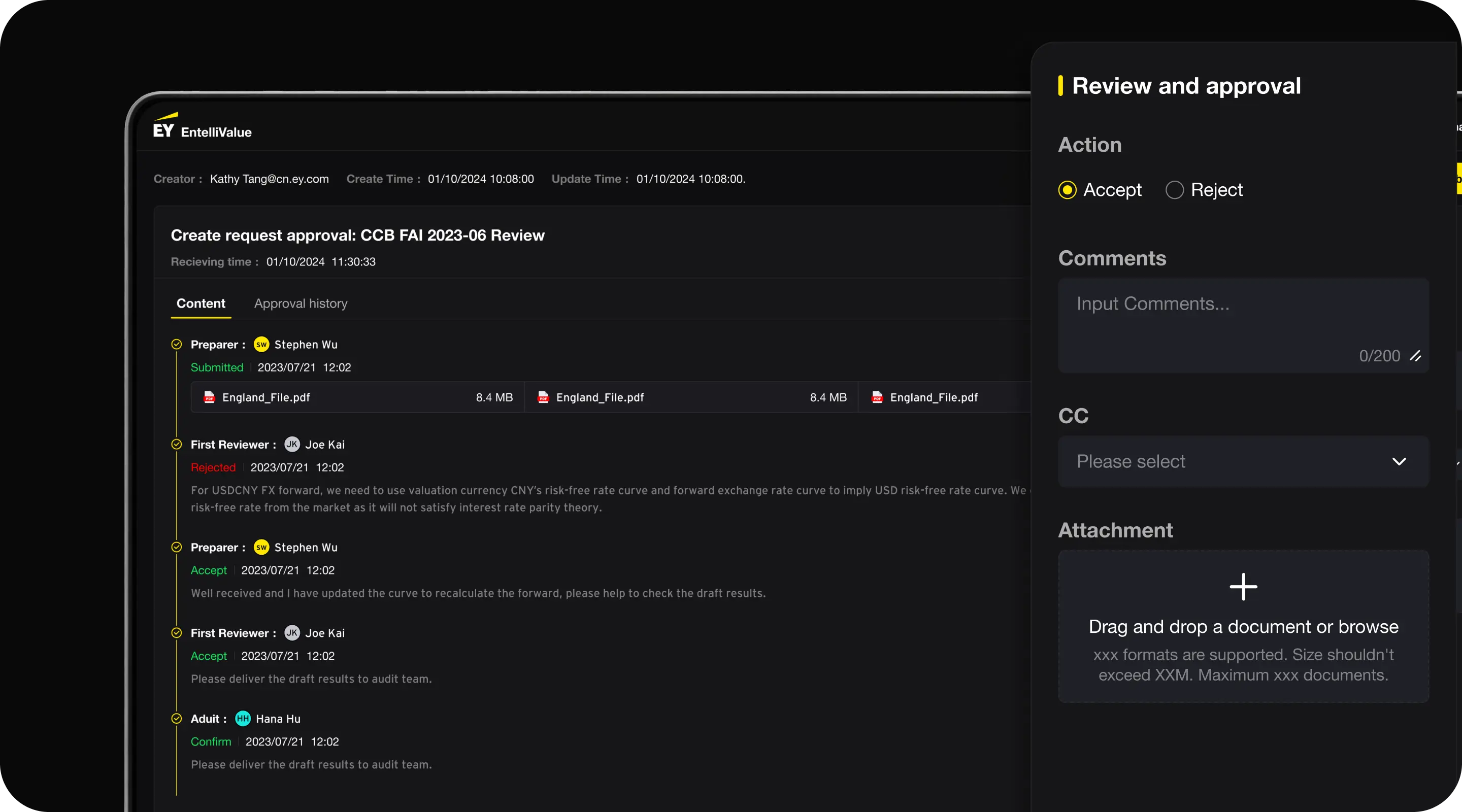Click Stephen Wu's SW avatar on Submitted step
1462x812 pixels.
261,345
